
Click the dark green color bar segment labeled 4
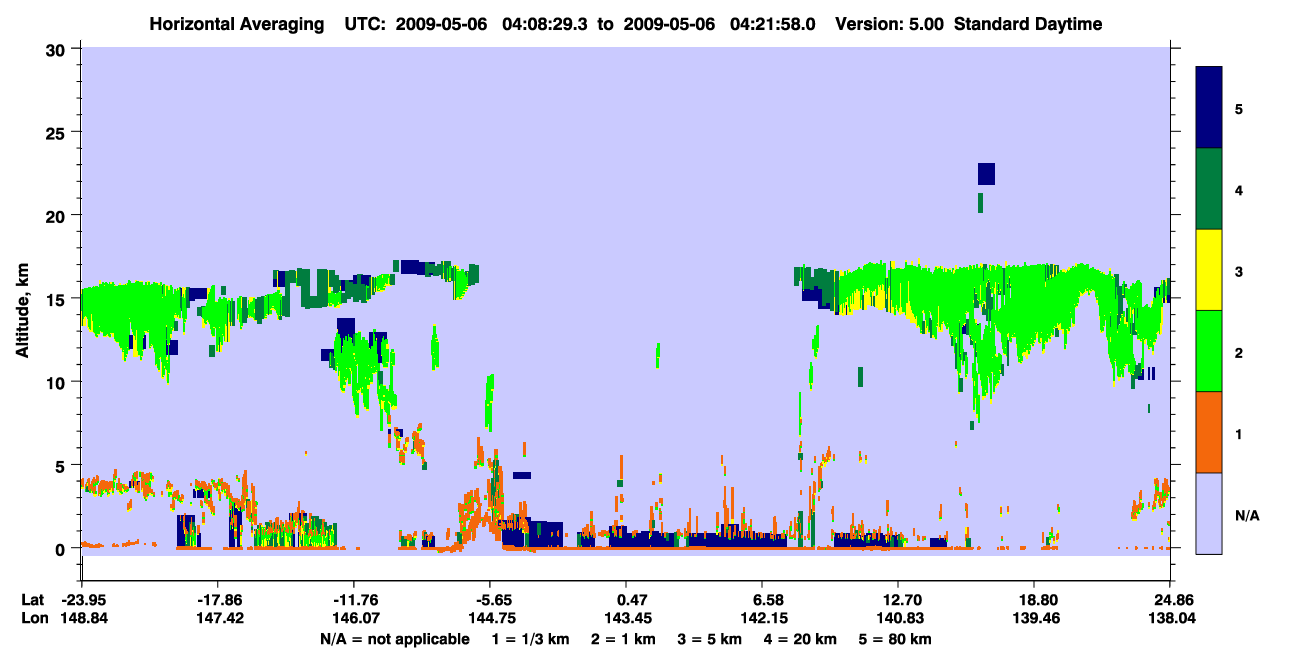1209,189
